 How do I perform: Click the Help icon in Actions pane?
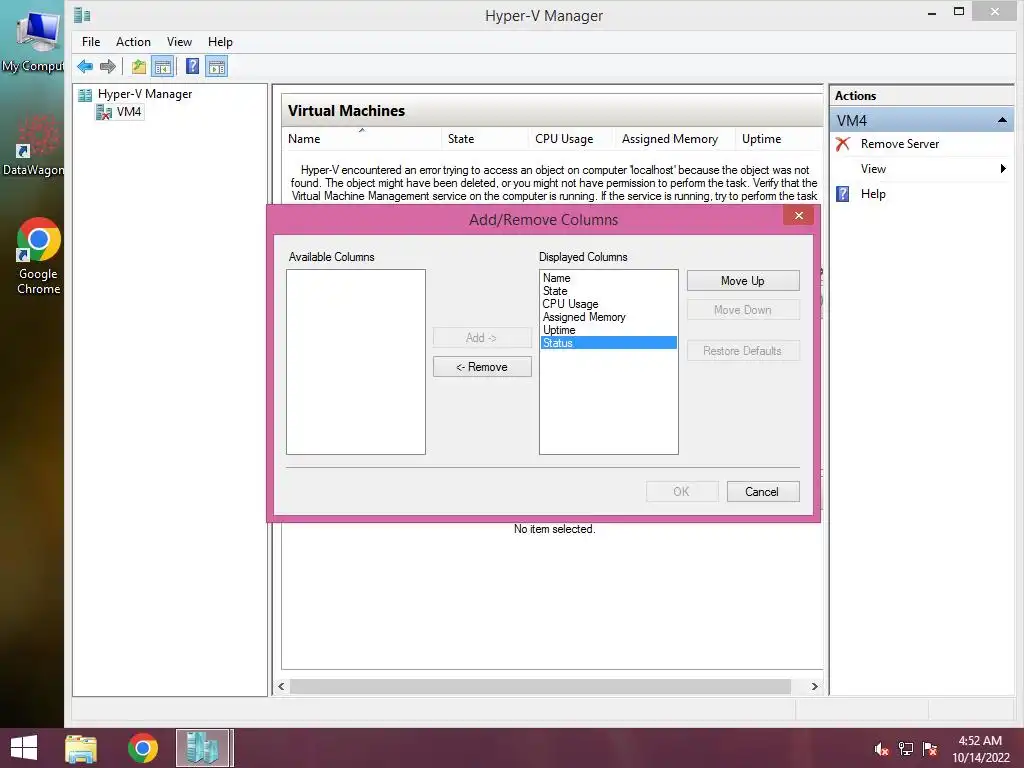[x=843, y=194]
